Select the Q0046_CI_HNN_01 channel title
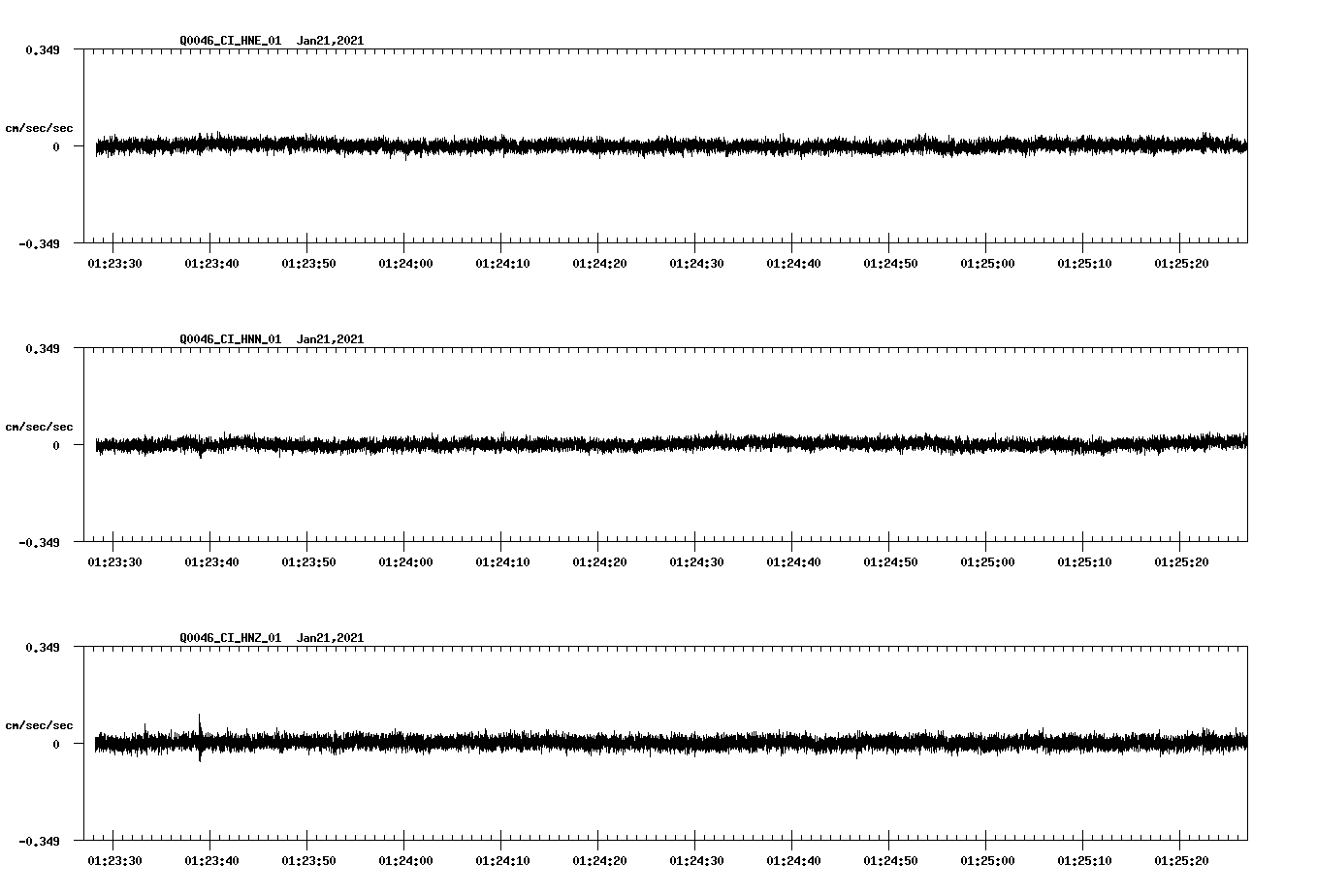1317x896 pixels. click(229, 338)
